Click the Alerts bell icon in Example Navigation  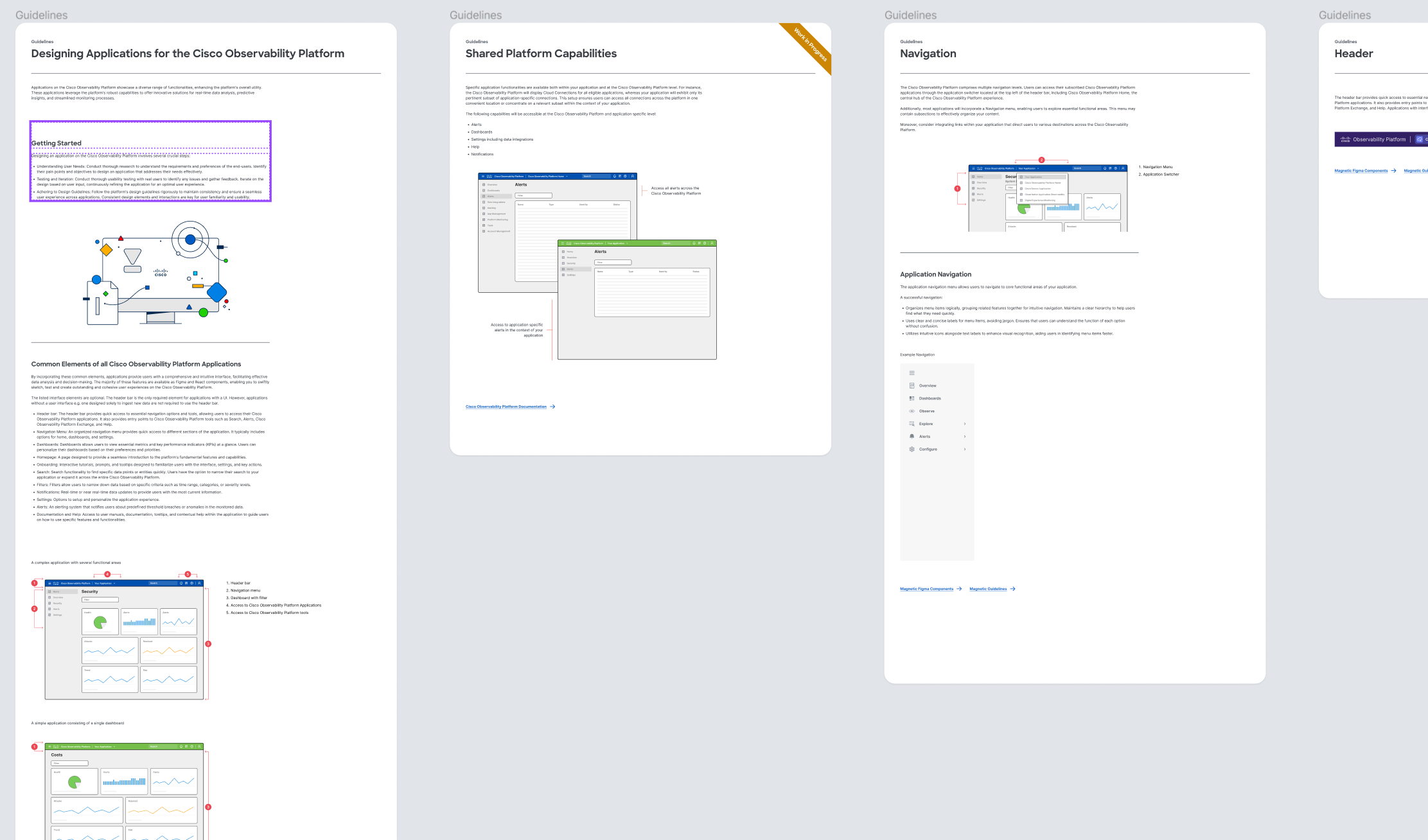(912, 436)
